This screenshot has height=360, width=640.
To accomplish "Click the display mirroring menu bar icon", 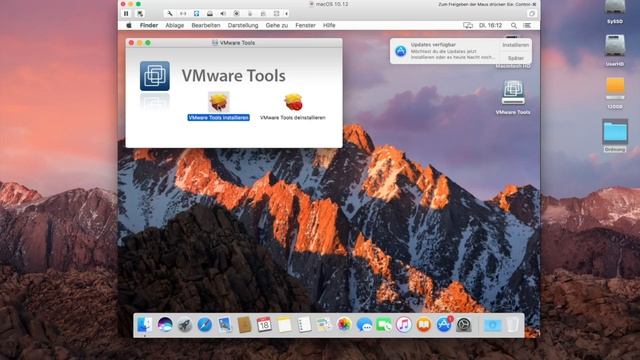I will tap(468, 25).
